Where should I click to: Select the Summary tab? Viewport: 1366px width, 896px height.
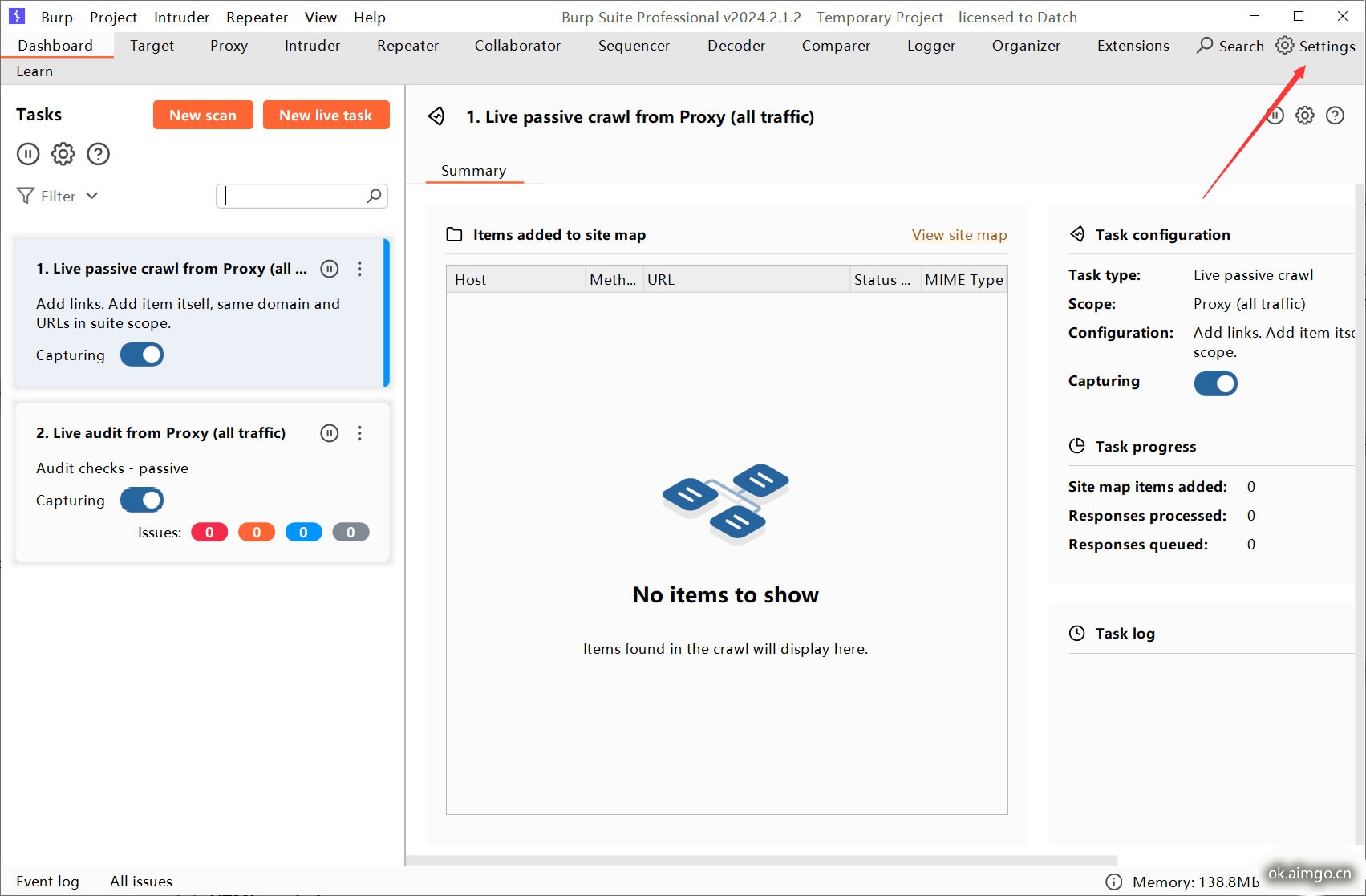click(473, 171)
